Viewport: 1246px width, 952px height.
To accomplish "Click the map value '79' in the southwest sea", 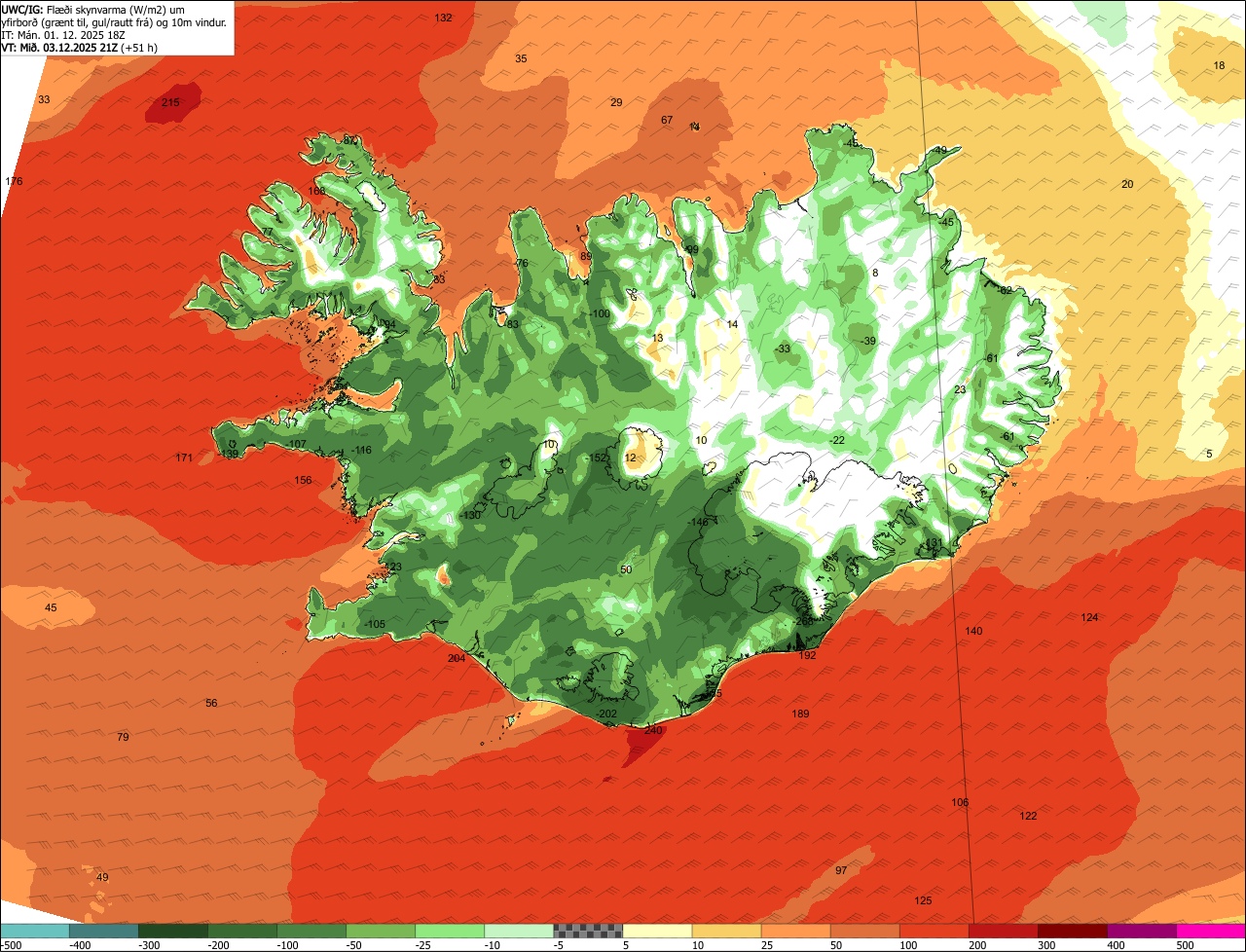I will pos(123,737).
